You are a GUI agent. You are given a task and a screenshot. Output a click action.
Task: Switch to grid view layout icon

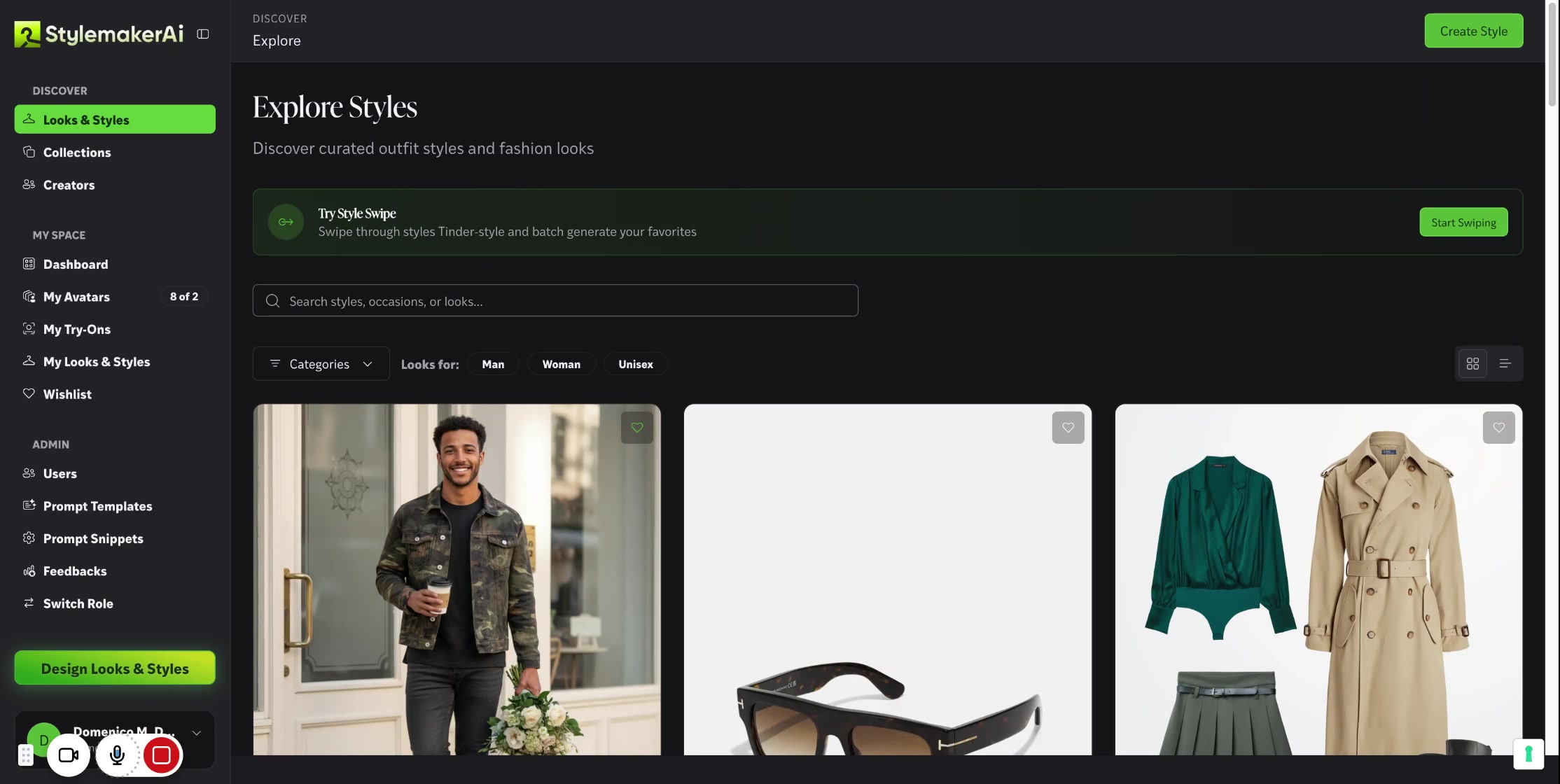[1472, 363]
